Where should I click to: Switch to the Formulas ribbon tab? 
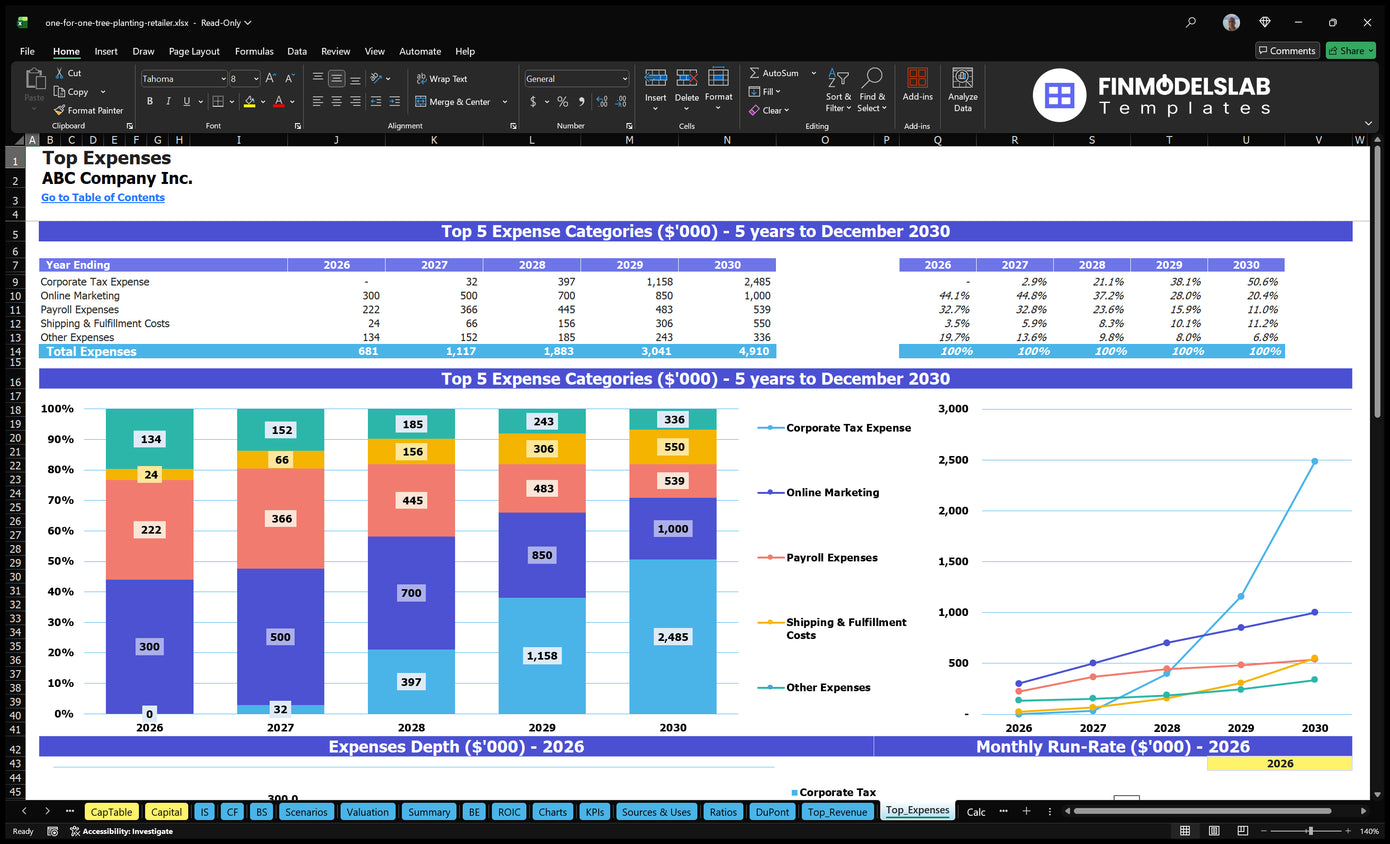point(254,51)
